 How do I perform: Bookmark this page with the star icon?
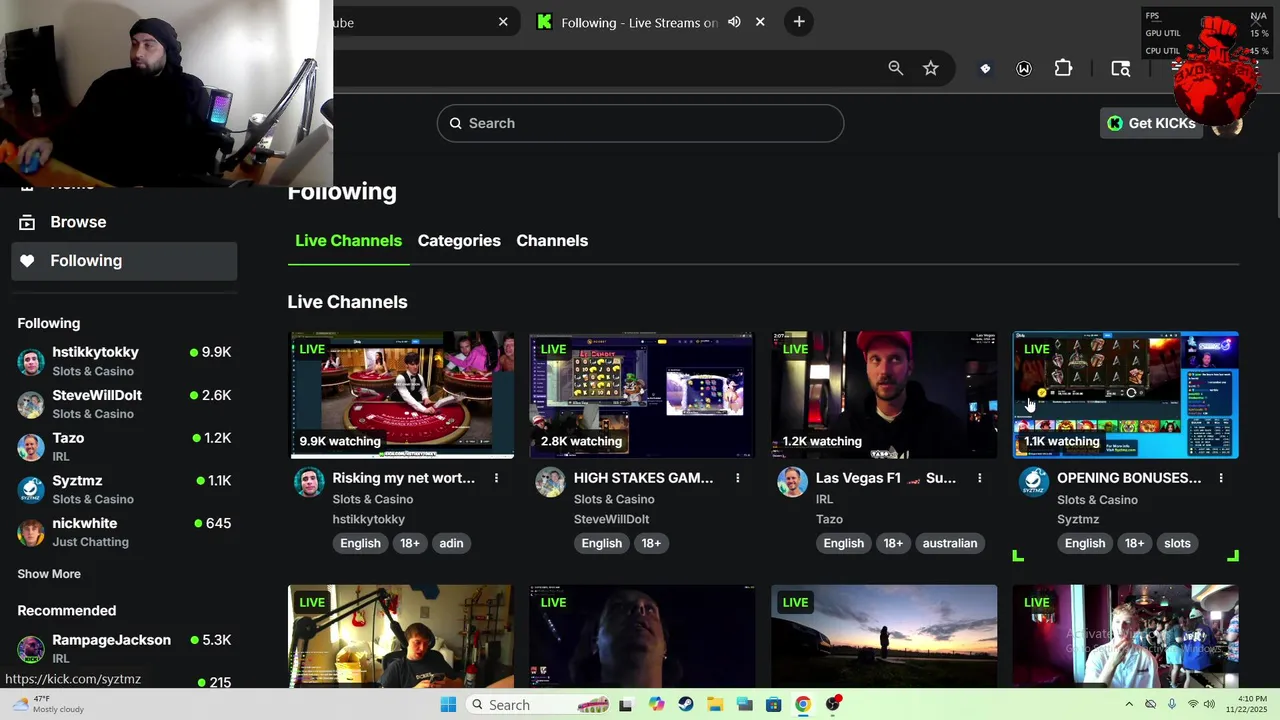coord(931,68)
